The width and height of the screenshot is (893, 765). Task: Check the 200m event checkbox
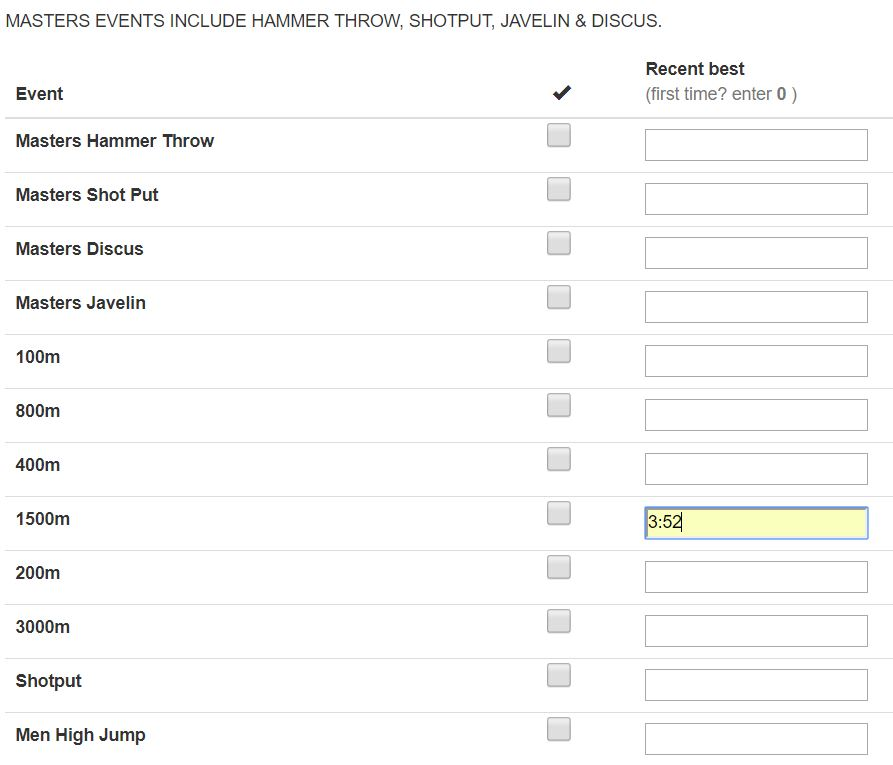[x=559, y=567]
